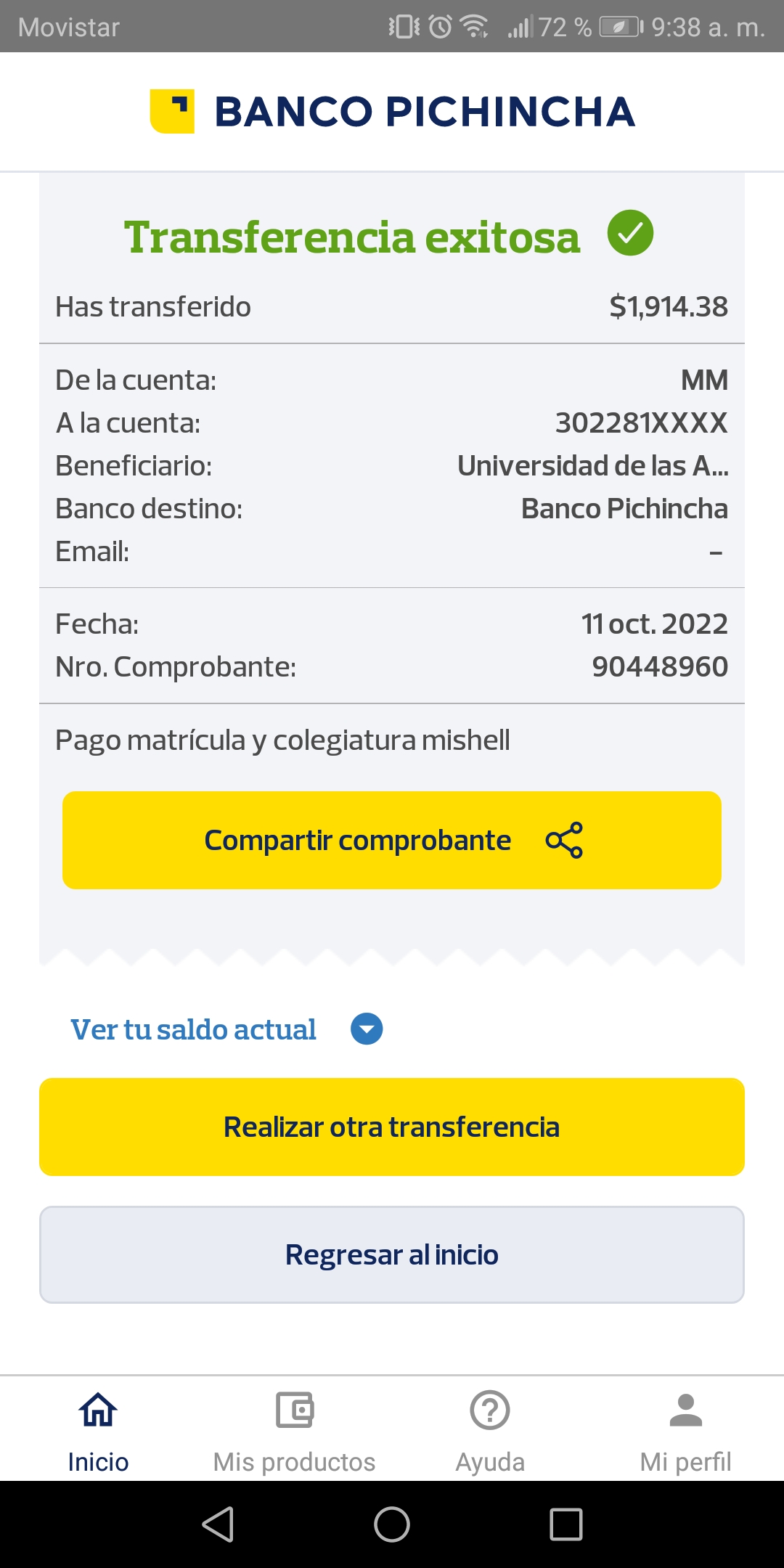
Task: Open recent apps square button
Action: 566,1524
